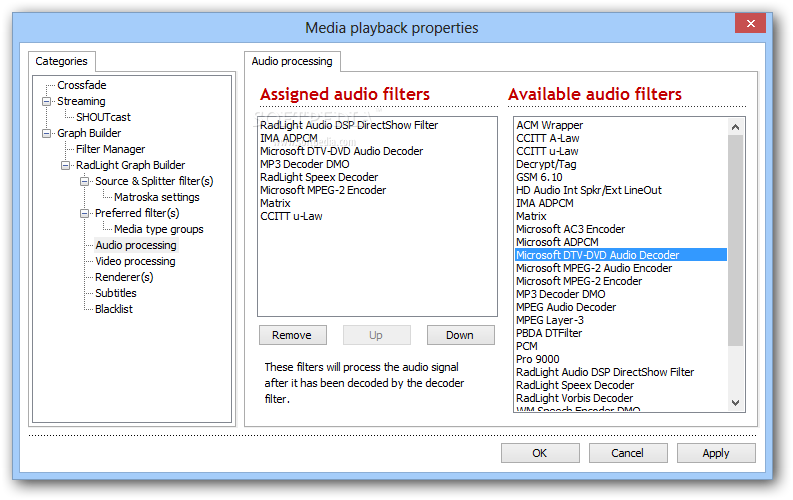
Task: Select RadLight Graph Builder tree item
Action: click(x=130, y=165)
